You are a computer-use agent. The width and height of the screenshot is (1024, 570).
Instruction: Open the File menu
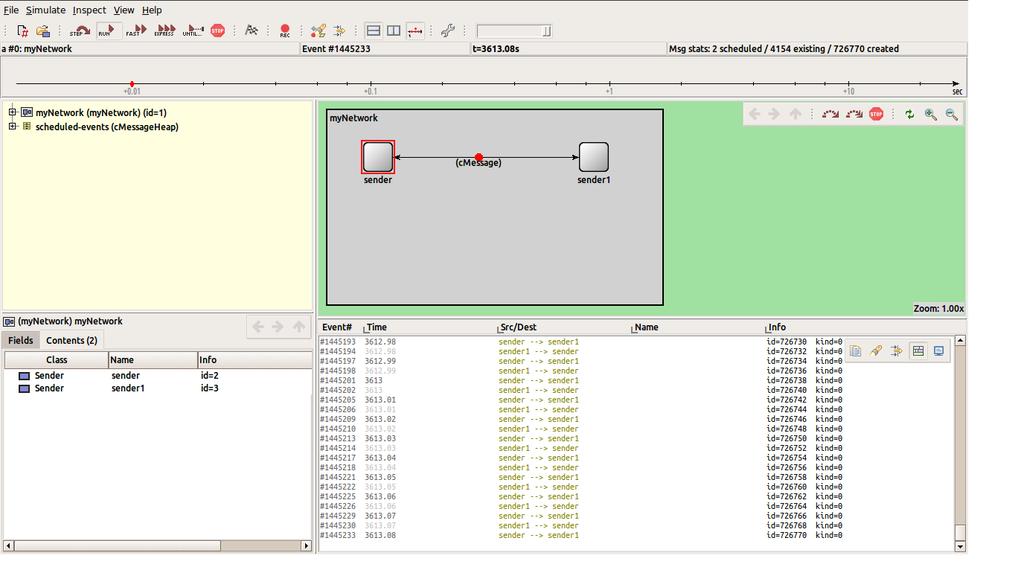11,10
